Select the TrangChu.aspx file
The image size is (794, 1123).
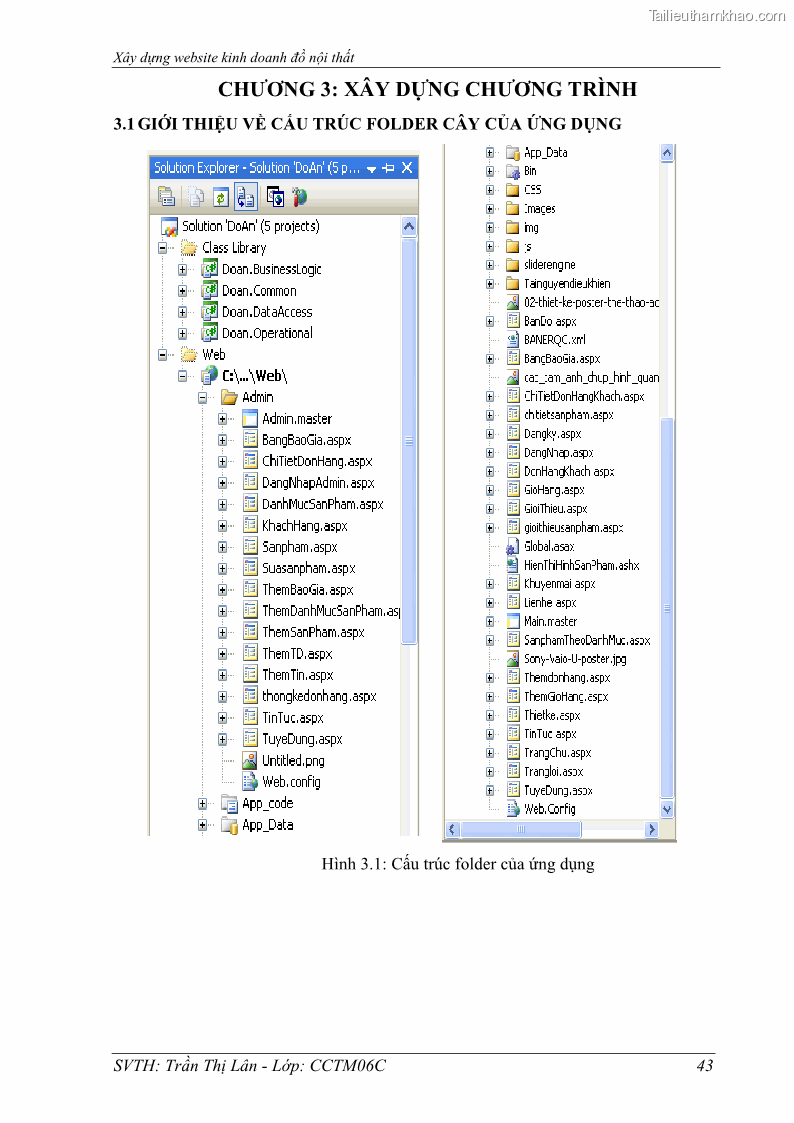(557, 753)
